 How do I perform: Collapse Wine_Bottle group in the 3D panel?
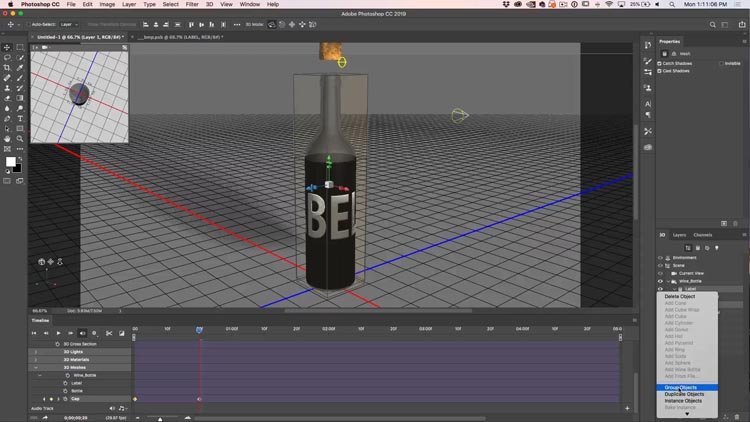668,281
